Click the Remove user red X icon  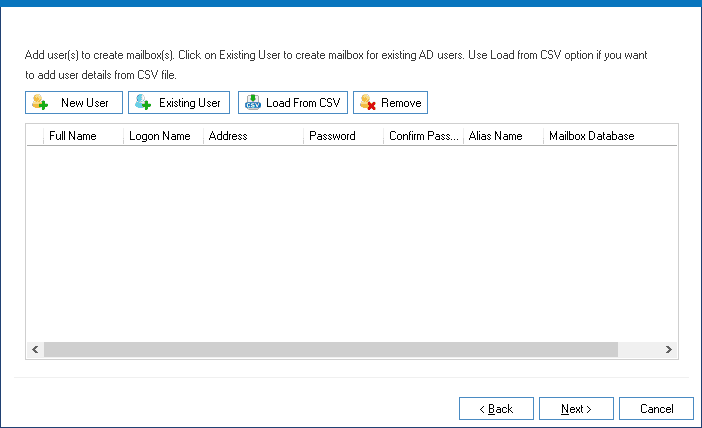pos(368,102)
